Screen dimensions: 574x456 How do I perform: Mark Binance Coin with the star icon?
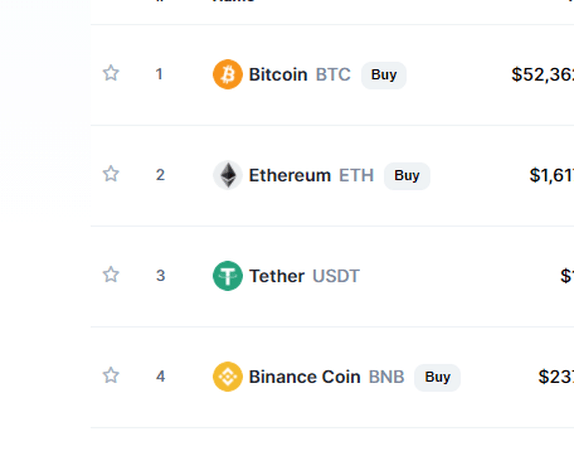[x=111, y=375]
